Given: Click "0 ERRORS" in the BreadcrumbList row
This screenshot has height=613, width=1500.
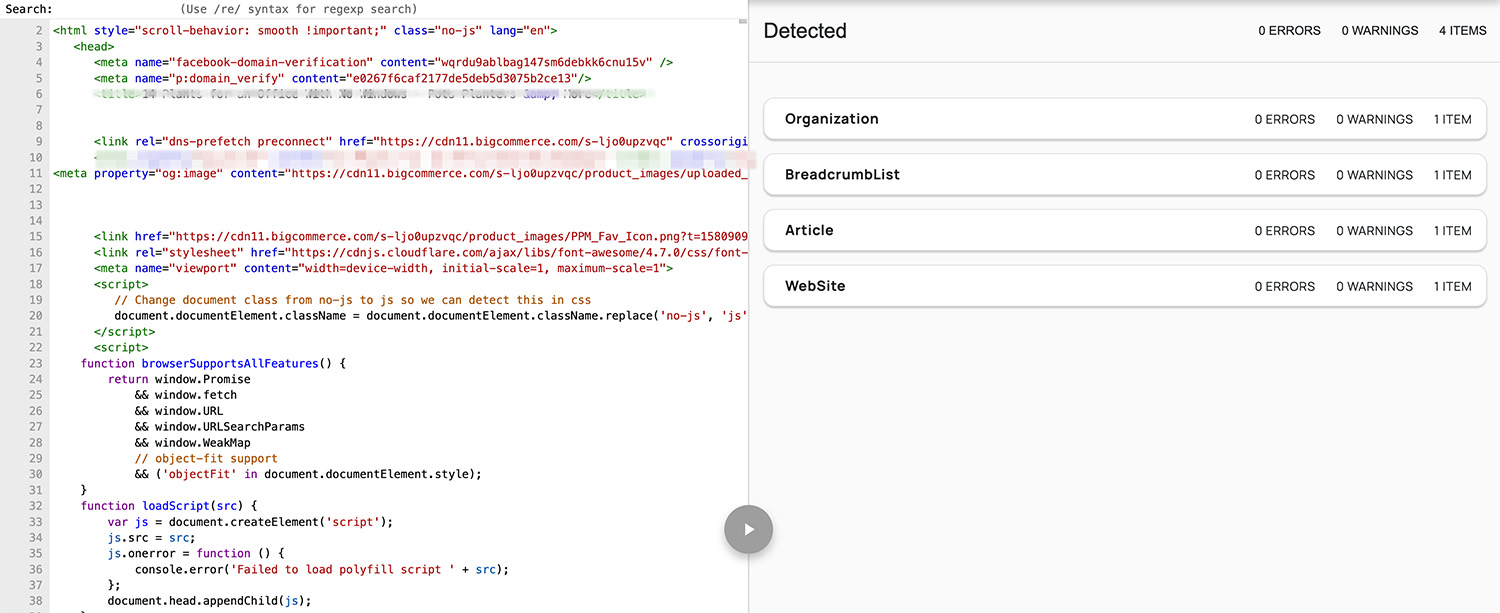Looking at the screenshot, I should [x=1285, y=175].
